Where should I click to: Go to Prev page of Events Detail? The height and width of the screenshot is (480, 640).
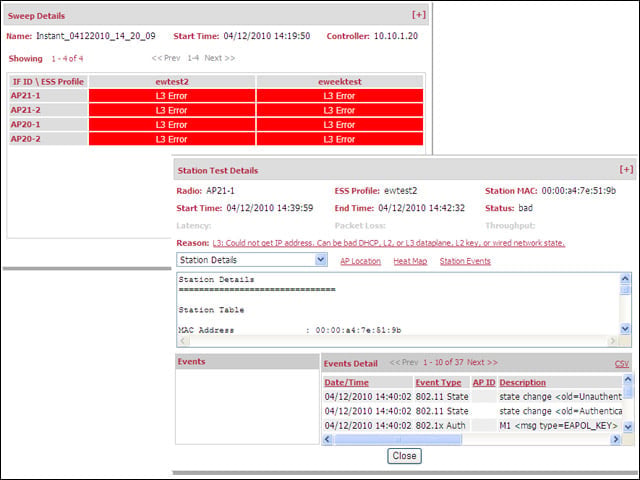coord(404,362)
